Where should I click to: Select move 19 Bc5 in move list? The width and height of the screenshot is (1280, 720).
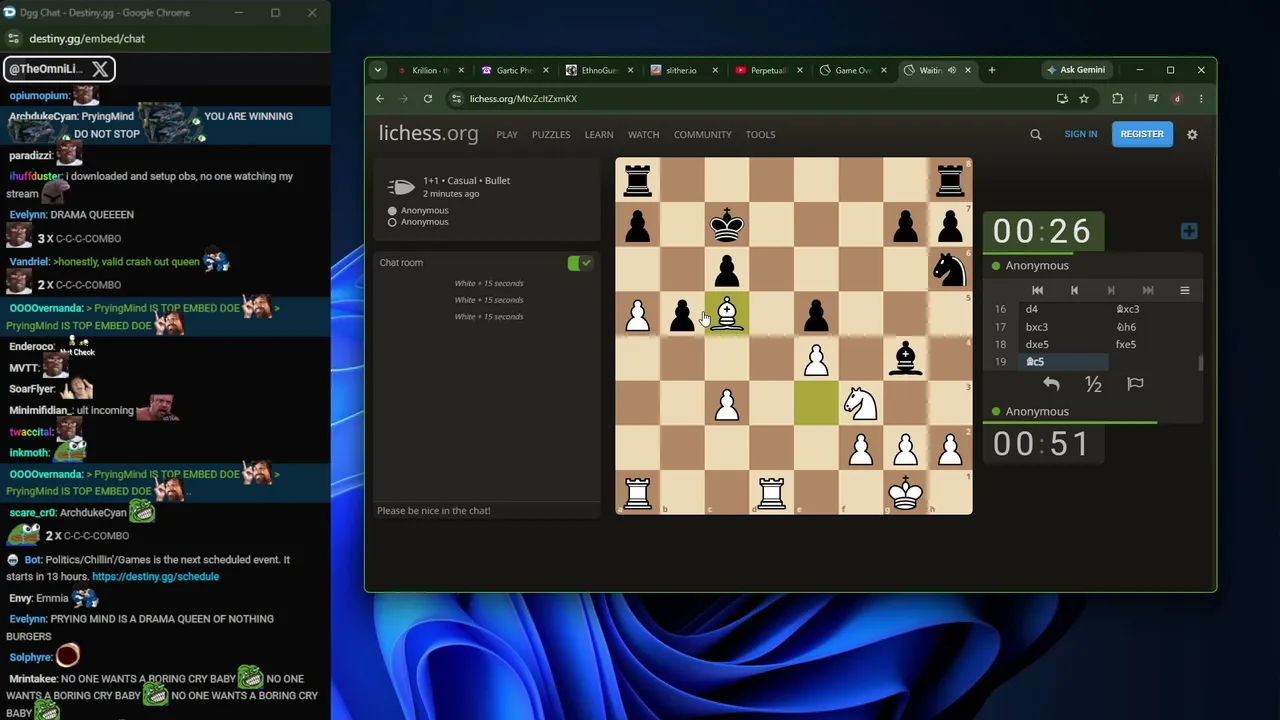coord(1063,362)
